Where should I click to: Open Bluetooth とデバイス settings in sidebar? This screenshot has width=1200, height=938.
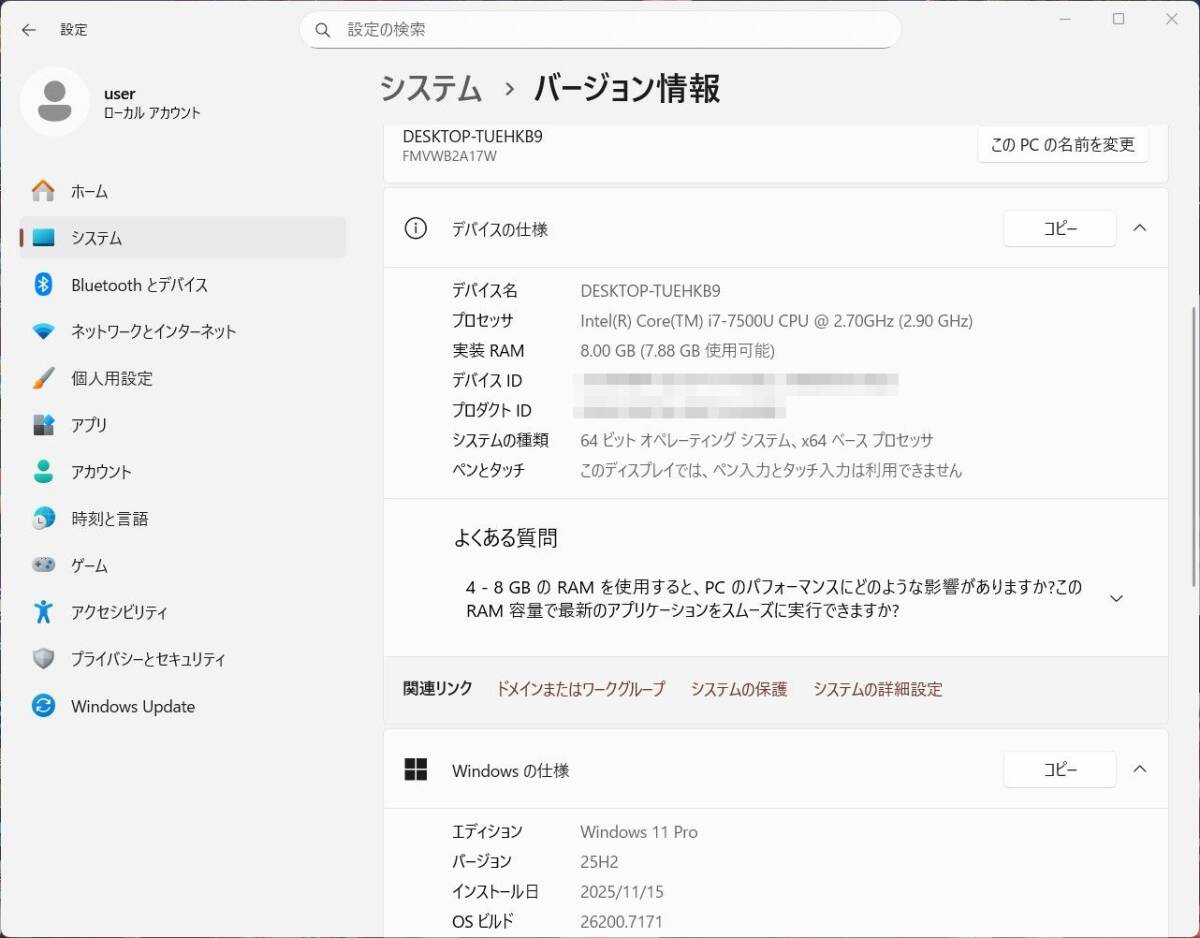coord(139,285)
